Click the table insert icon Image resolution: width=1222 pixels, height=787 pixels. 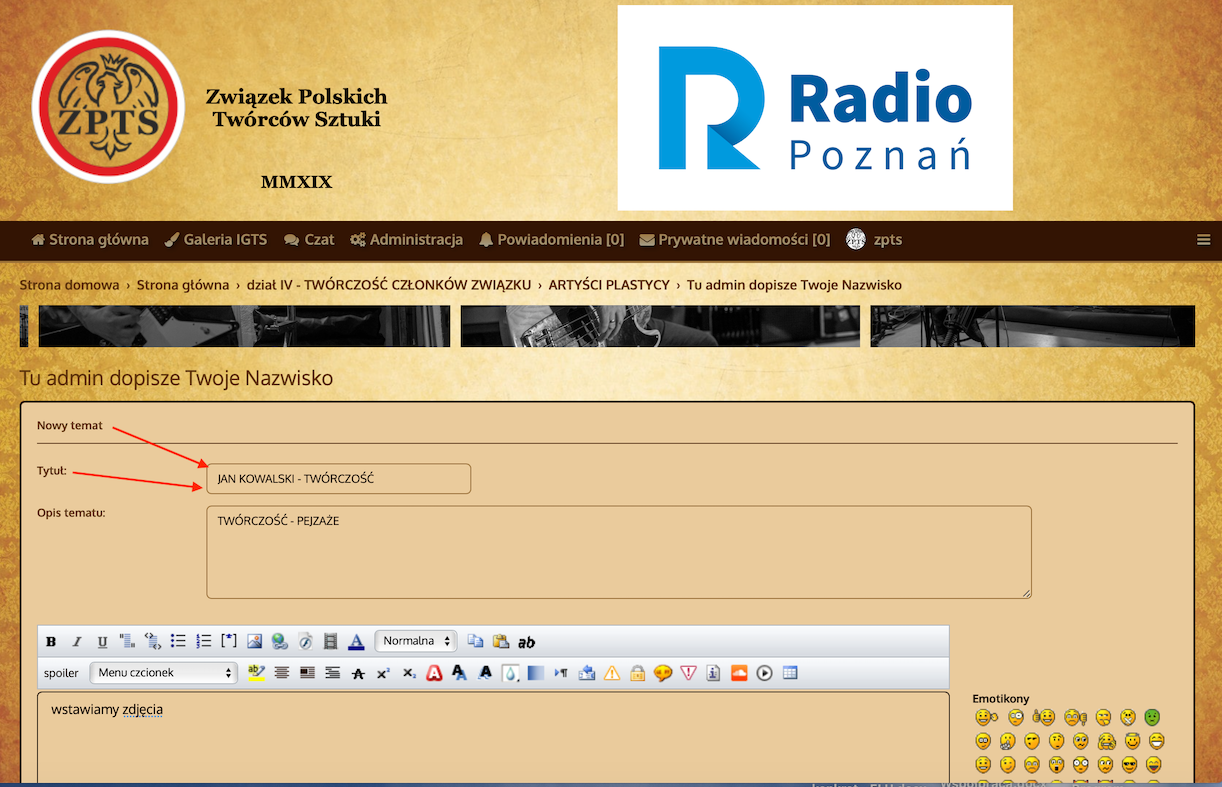click(790, 673)
